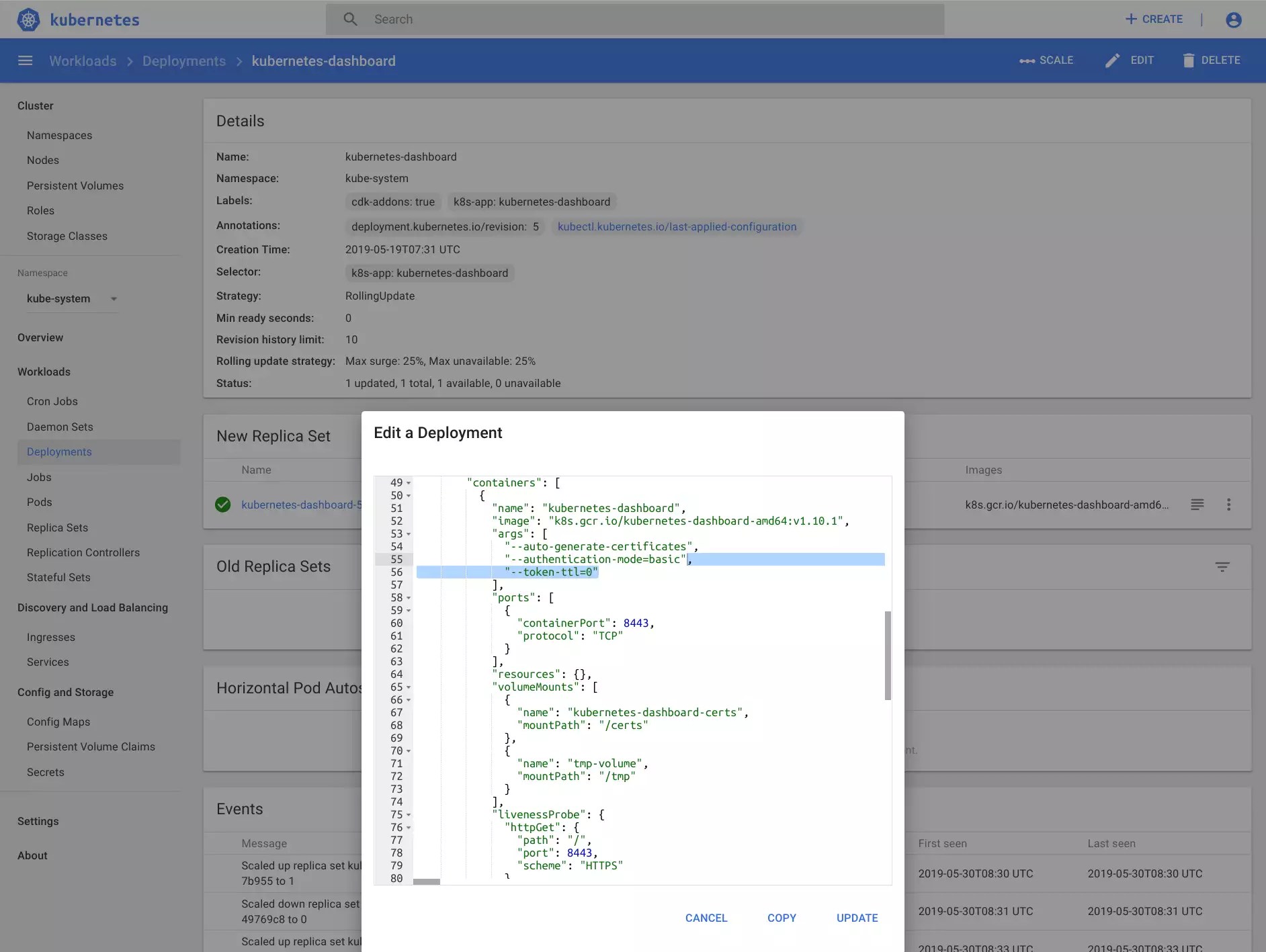
Task: Open Persistent Volume Claims in the sidebar
Action: [x=91, y=746]
